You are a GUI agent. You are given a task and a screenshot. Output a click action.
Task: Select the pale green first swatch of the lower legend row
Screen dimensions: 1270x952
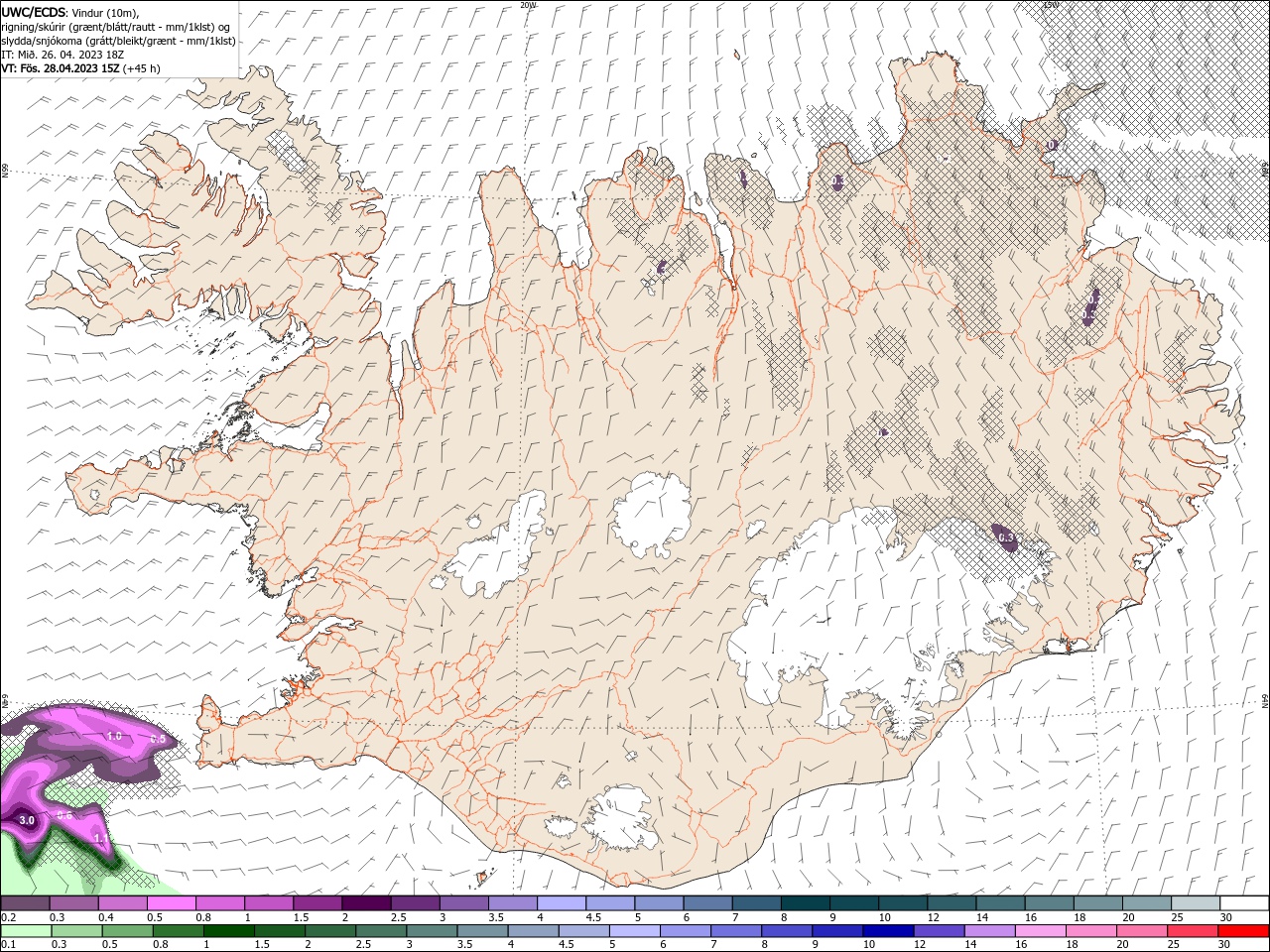coord(25,931)
